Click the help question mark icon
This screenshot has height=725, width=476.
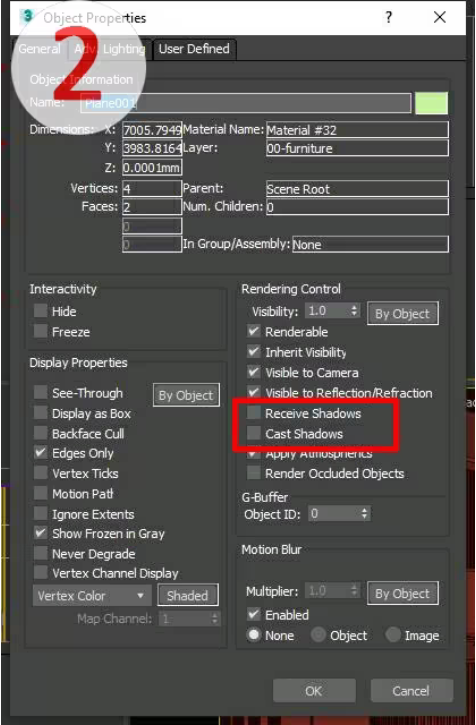coord(389,18)
